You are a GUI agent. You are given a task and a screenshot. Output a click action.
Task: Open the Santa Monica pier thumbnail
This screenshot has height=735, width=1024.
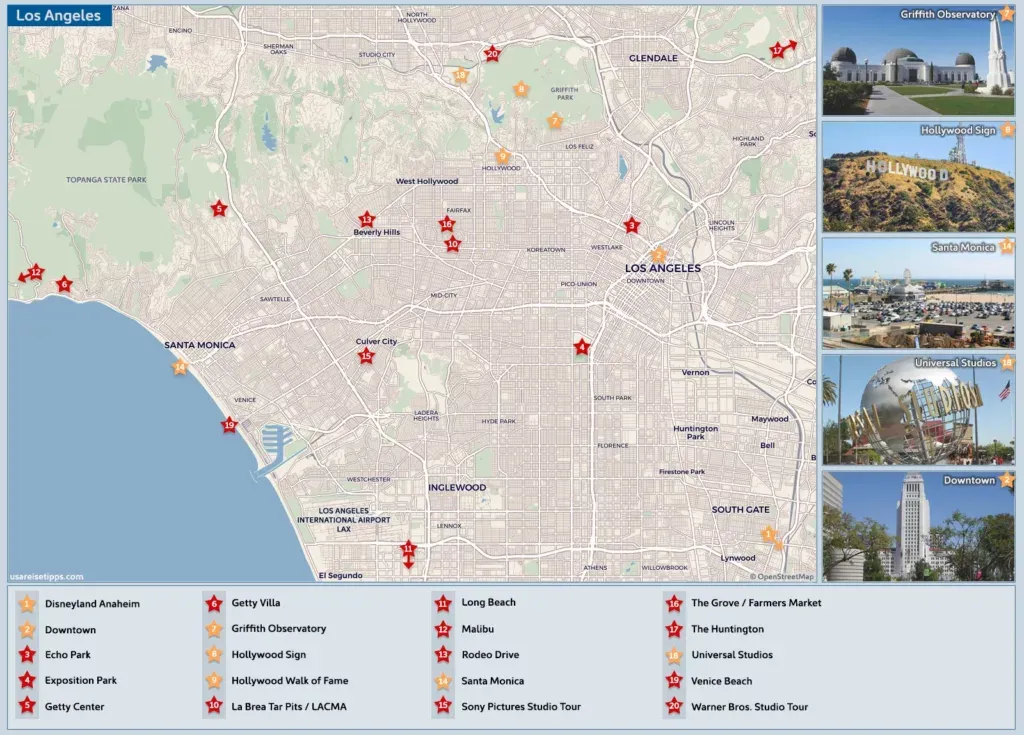tap(918, 292)
